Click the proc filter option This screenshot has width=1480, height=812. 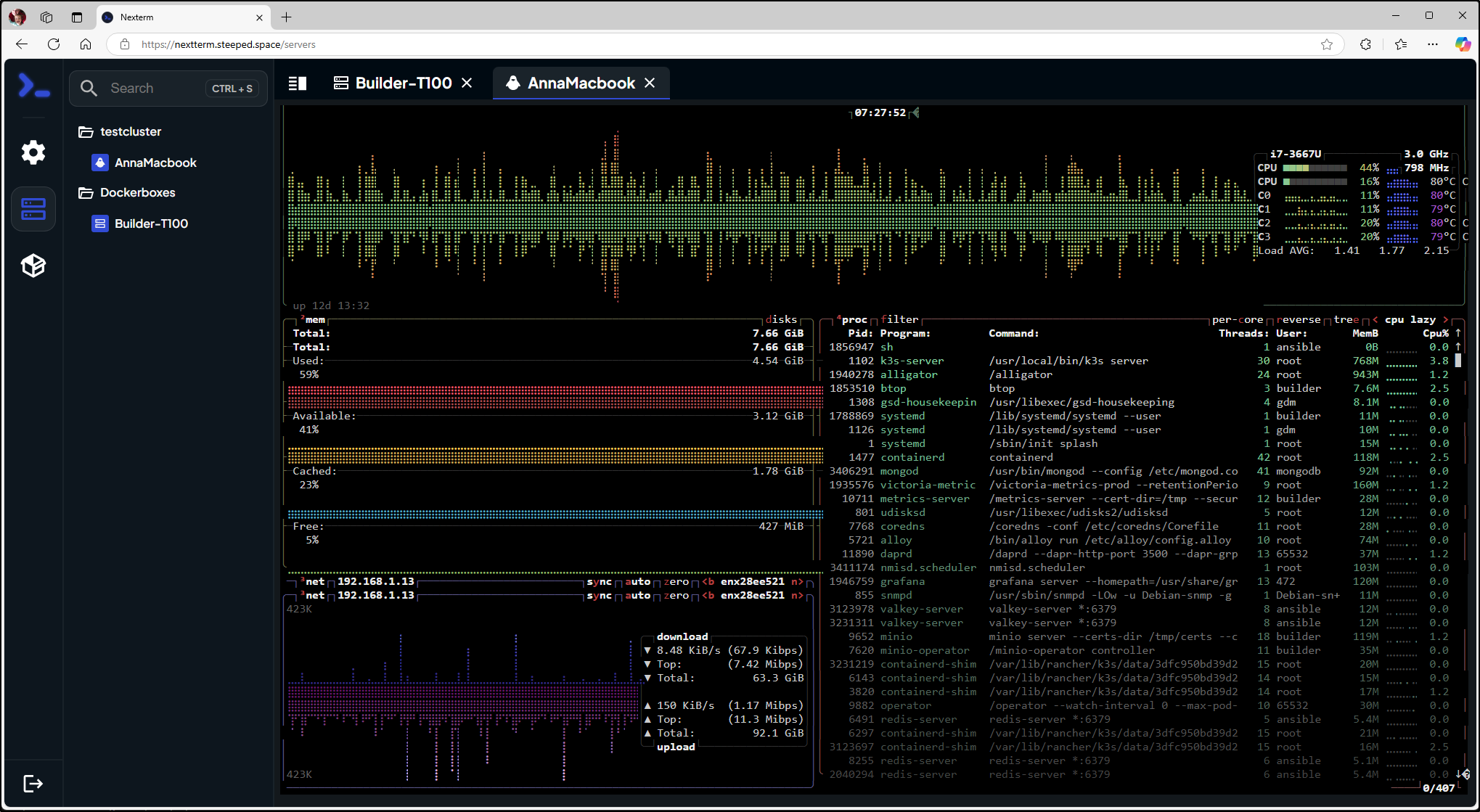899,319
